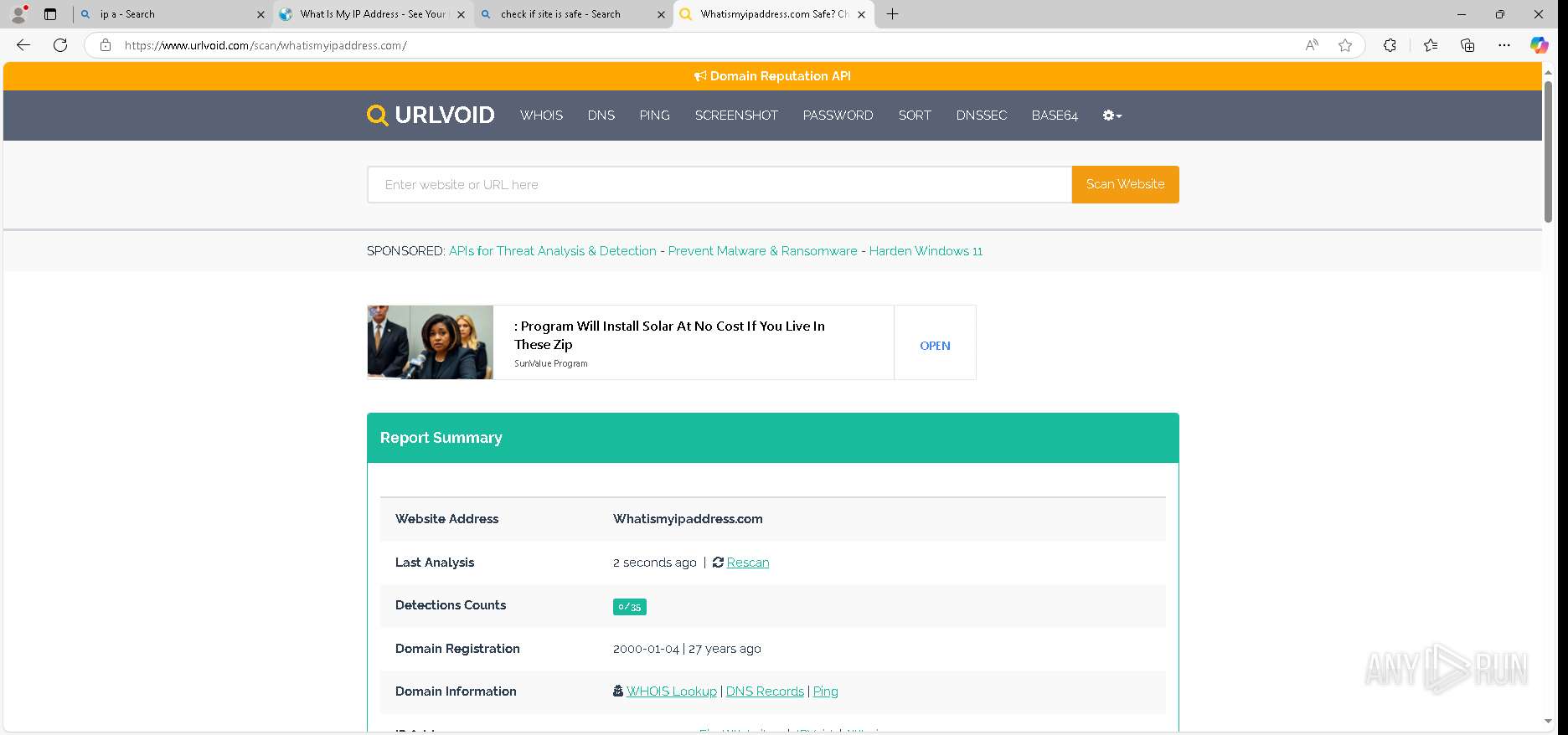Viewport: 1568px width, 735px height.
Task: Add page to favorites star
Action: [x=1345, y=45]
